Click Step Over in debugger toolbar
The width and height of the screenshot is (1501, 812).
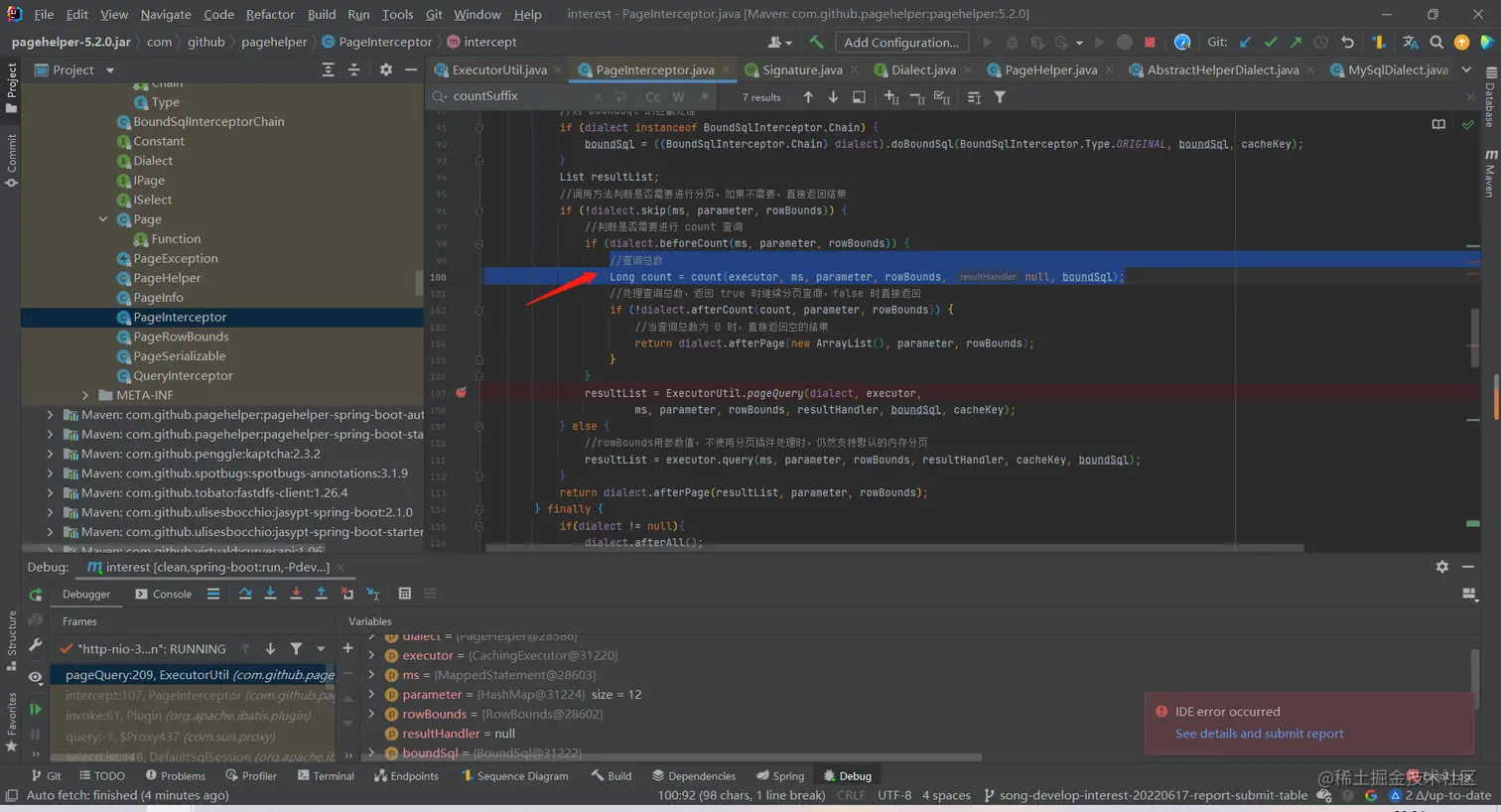[x=245, y=594]
